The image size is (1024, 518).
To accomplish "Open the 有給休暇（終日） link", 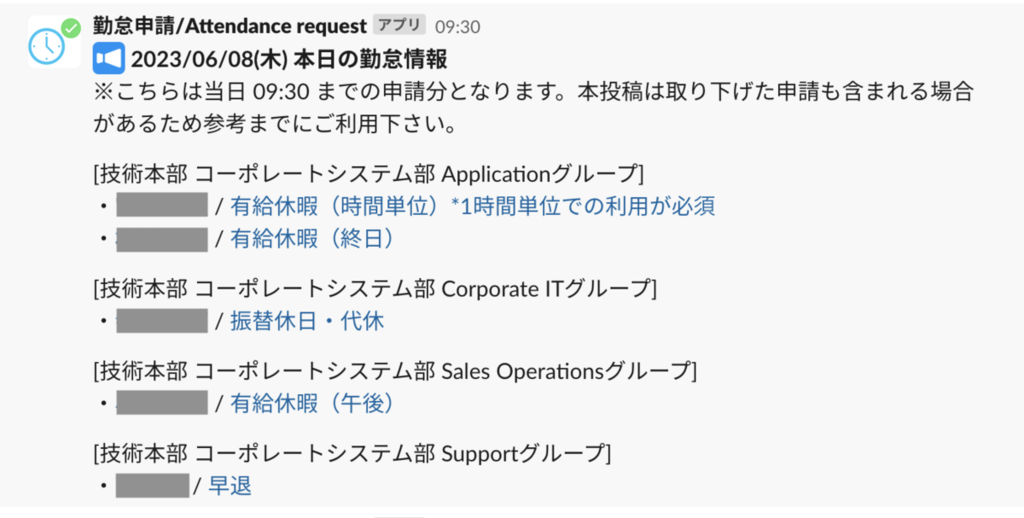I will click(312, 239).
